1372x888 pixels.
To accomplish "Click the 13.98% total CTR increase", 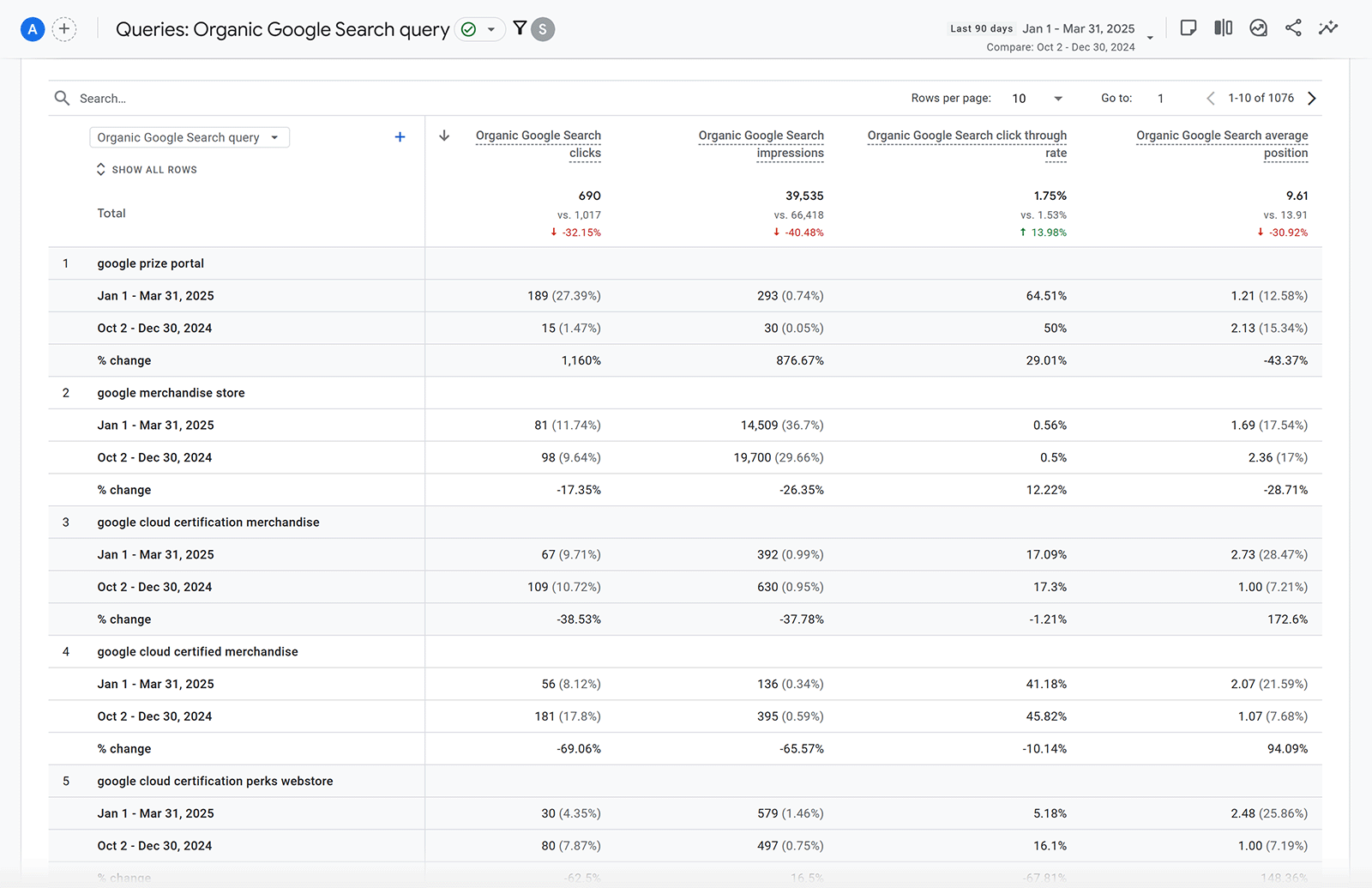I will point(1044,233).
